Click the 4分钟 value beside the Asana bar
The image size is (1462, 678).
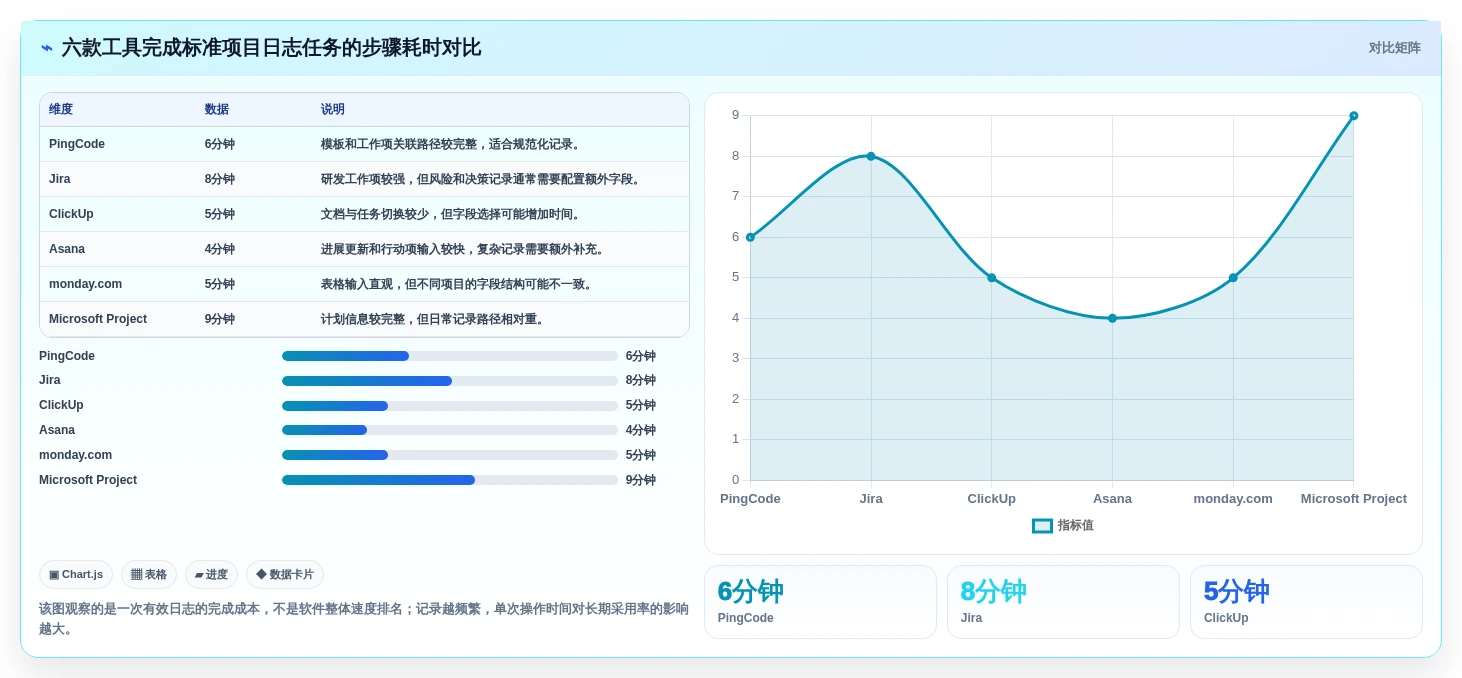(x=641, y=430)
